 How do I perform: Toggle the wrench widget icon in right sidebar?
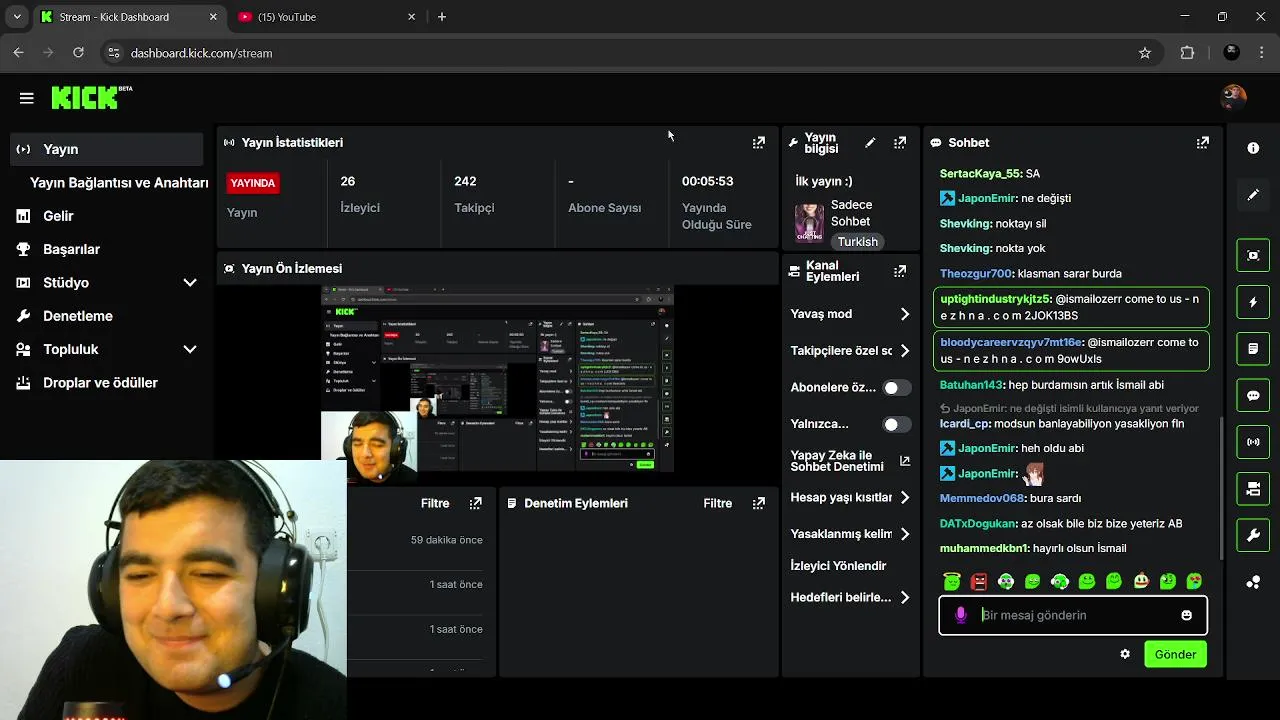[x=1253, y=535]
